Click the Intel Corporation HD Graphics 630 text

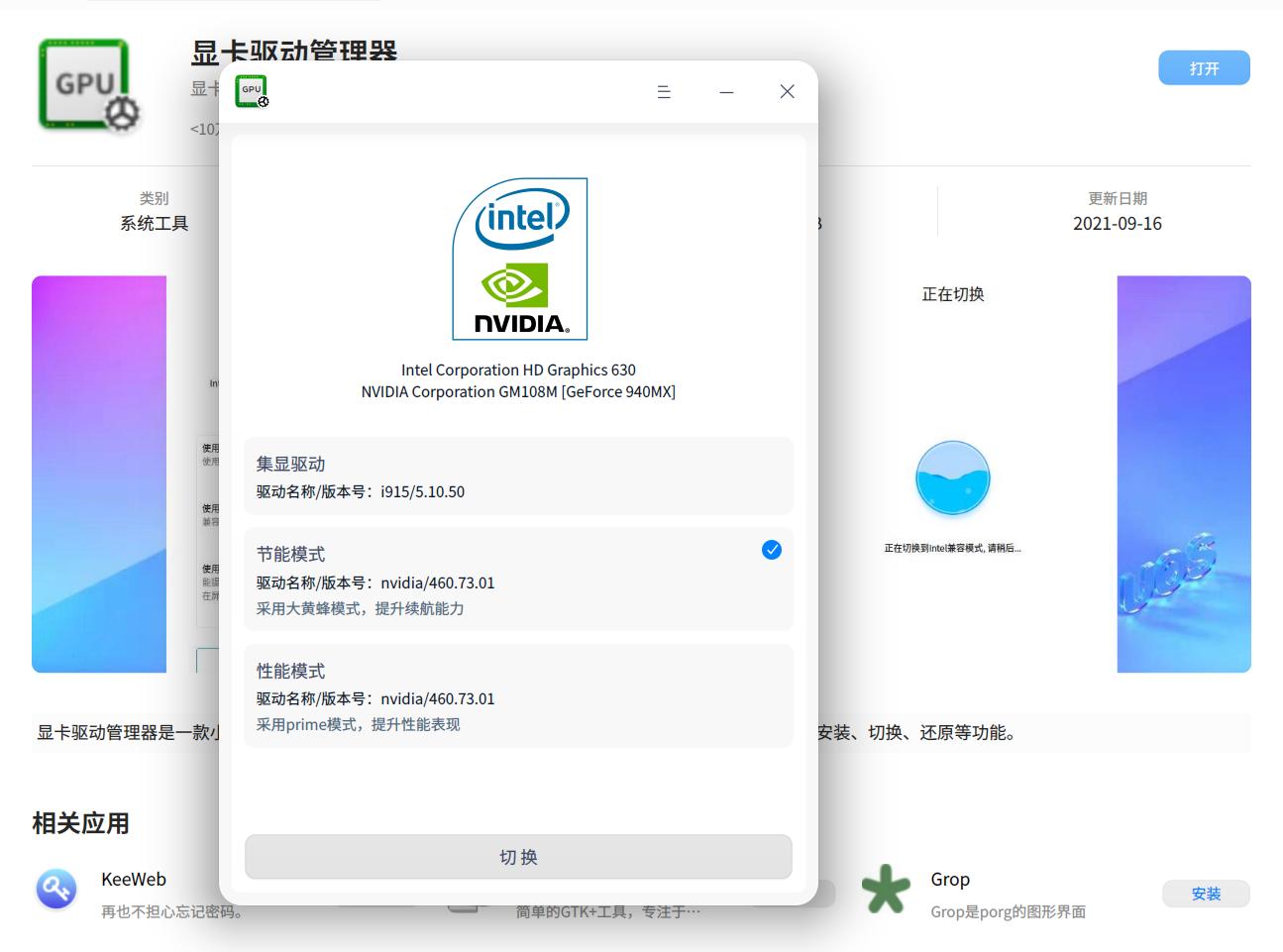click(518, 370)
